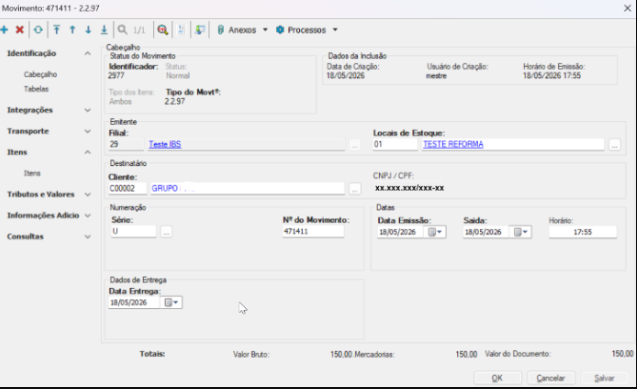
Task: Select Cabeçalho in the sidebar
Action: pyautogui.click(x=40, y=74)
